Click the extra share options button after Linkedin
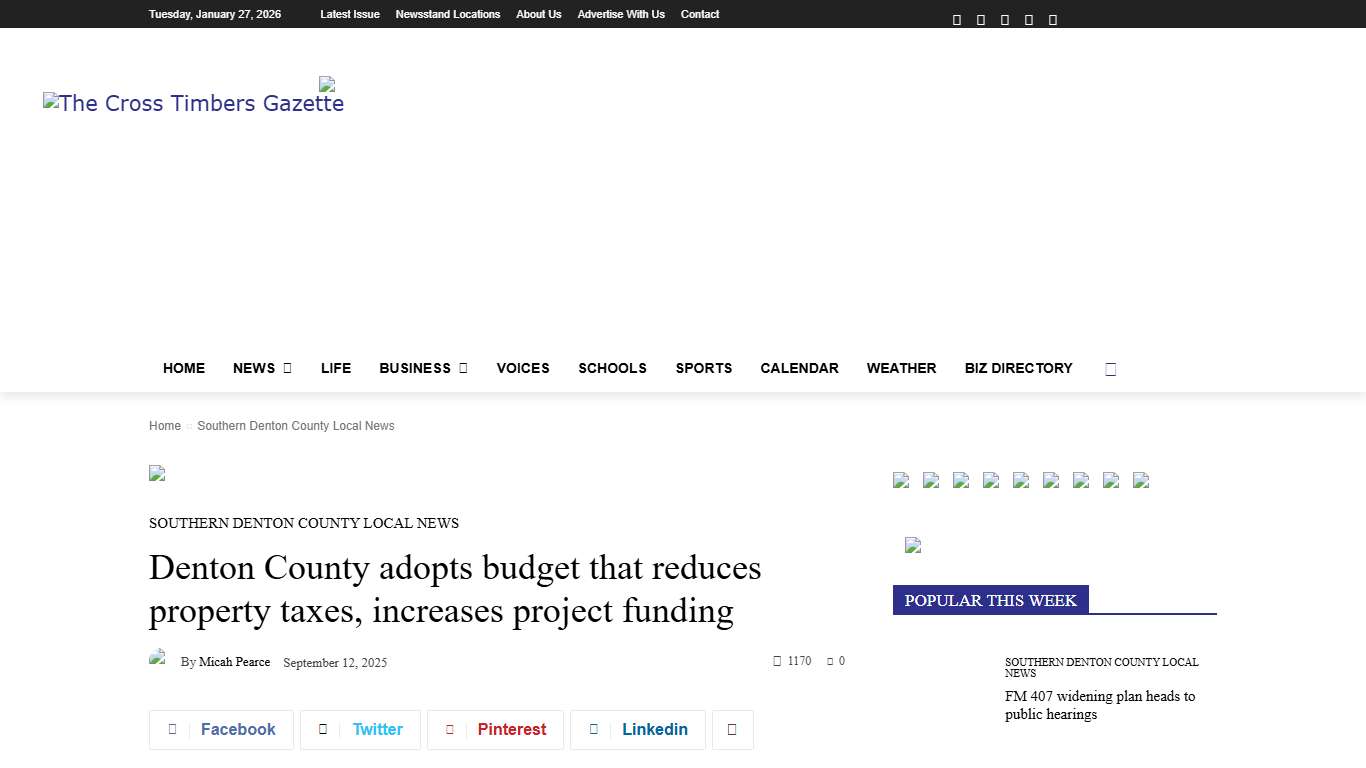This screenshot has width=1366, height=768. click(733, 730)
